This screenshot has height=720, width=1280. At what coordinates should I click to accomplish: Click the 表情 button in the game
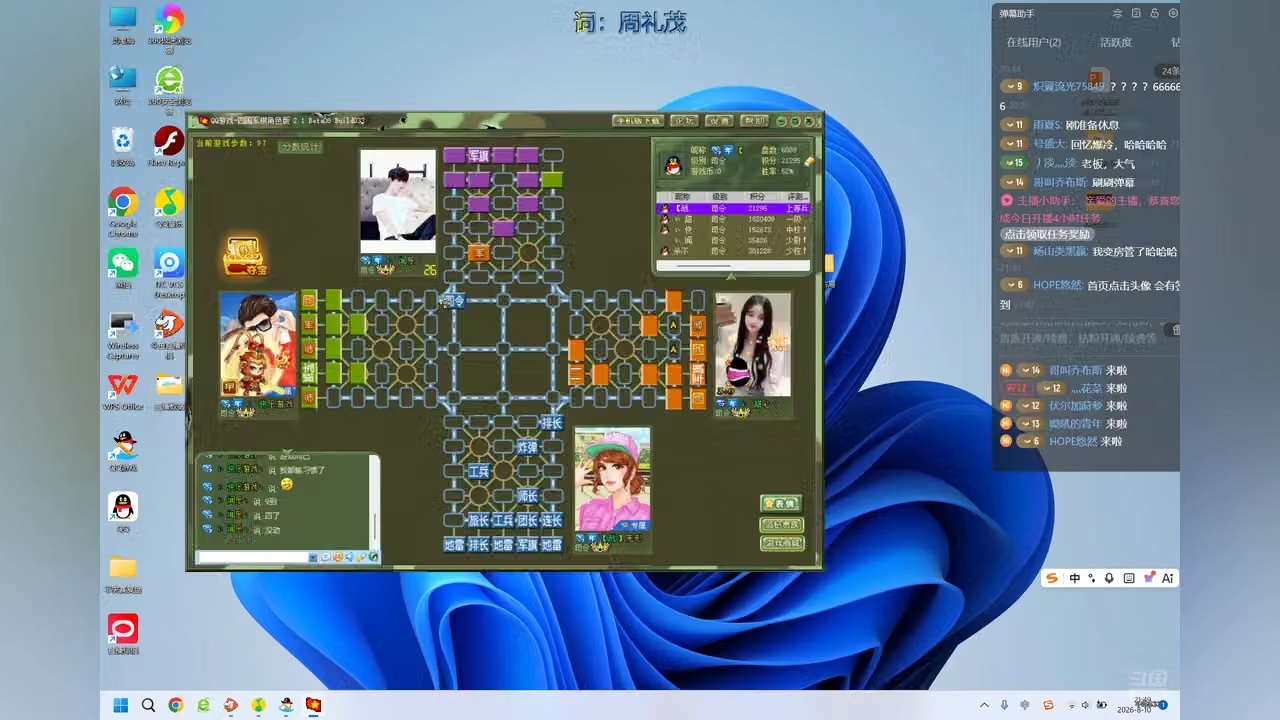(x=781, y=503)
